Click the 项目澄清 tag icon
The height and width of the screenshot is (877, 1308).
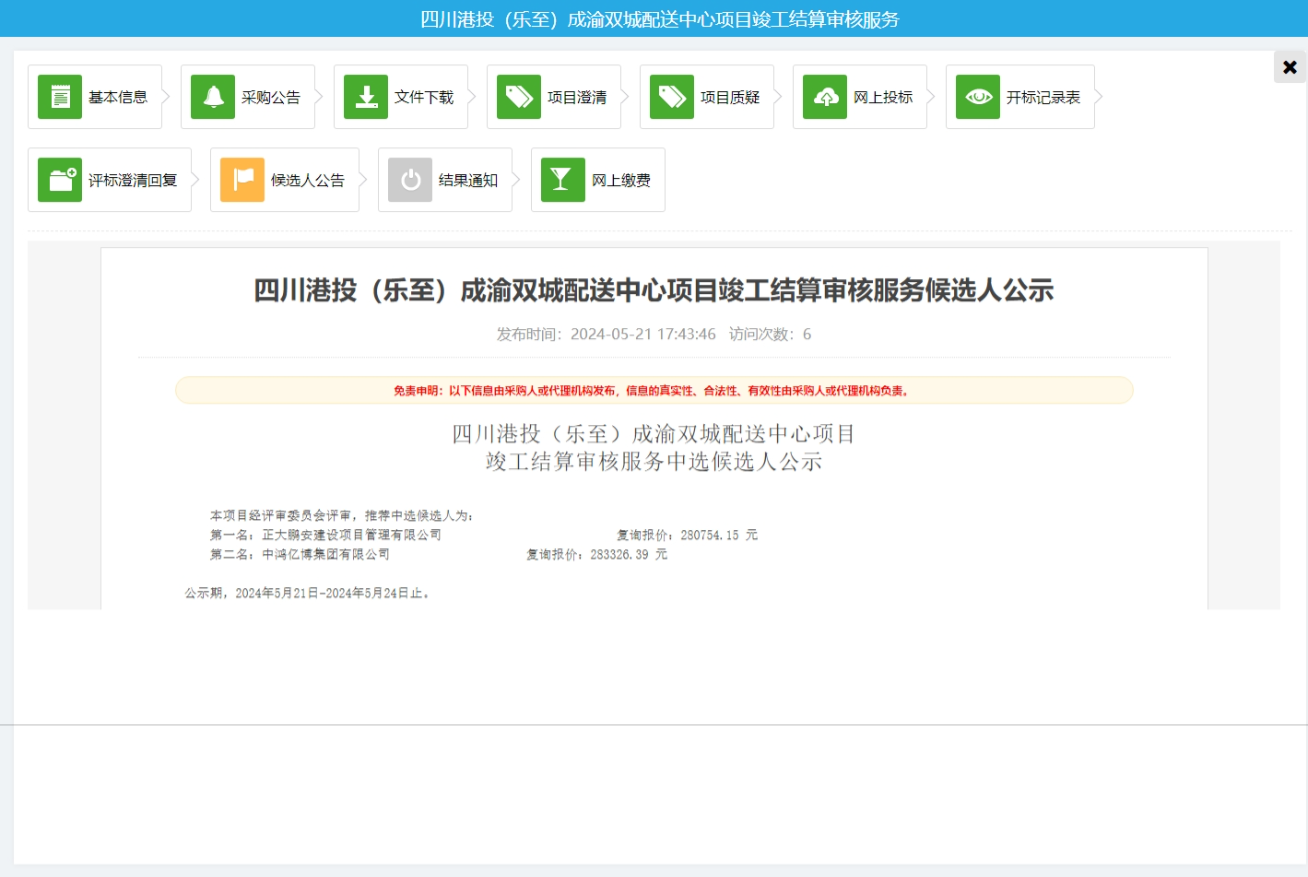(519, 97)
